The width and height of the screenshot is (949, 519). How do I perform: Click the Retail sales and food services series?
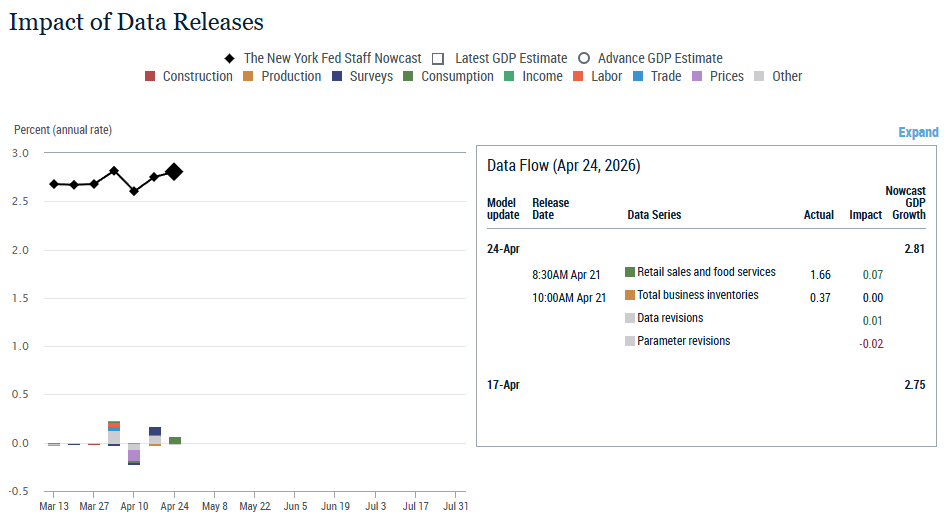[705, 272]
